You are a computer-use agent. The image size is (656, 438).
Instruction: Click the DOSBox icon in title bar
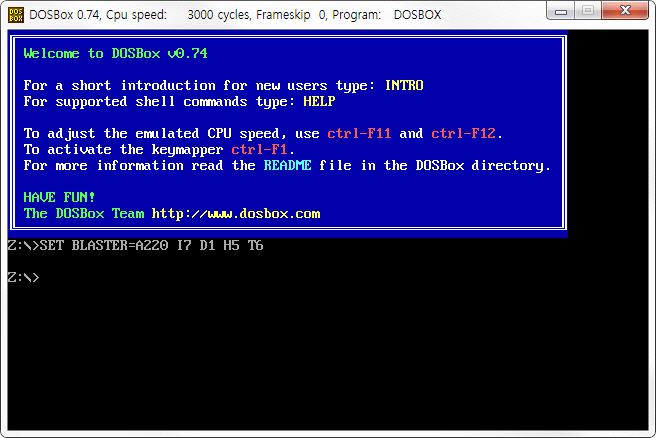16,15
